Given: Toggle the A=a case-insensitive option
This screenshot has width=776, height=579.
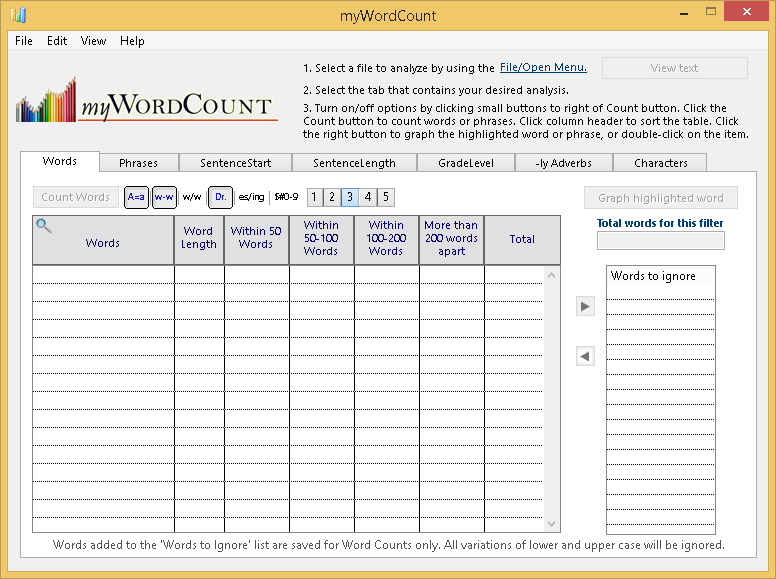Looking at the screenshot, I should 136,197.
